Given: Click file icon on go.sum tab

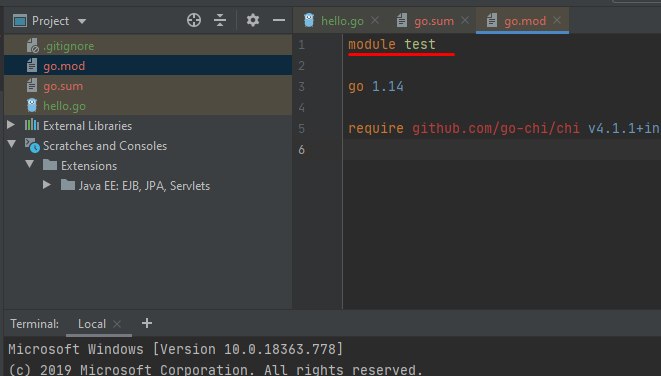Looking at the screenshot, I should pyautogui.click(x=402, y=20).
